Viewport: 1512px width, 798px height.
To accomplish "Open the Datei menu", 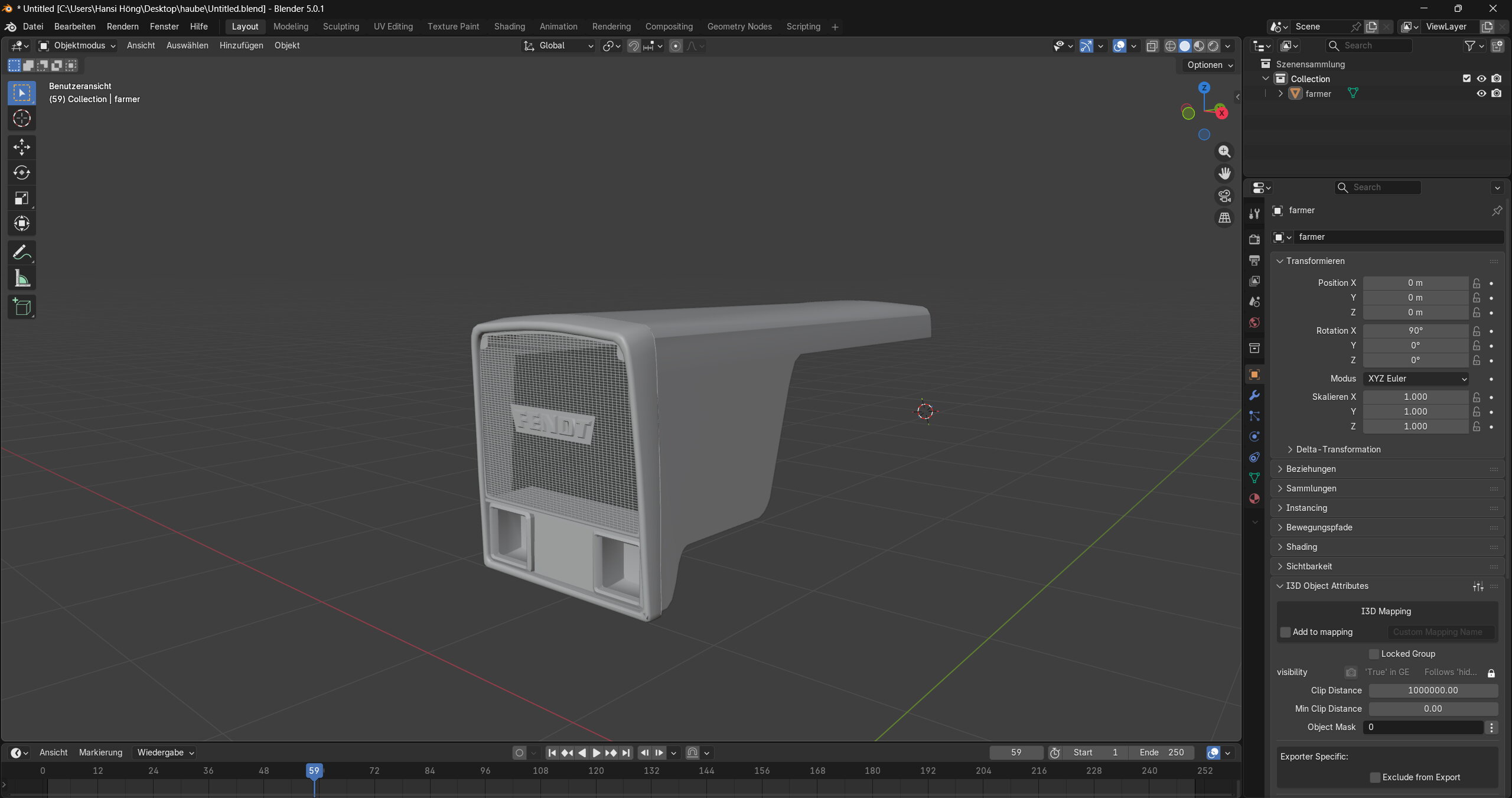I will coord(33,27).
